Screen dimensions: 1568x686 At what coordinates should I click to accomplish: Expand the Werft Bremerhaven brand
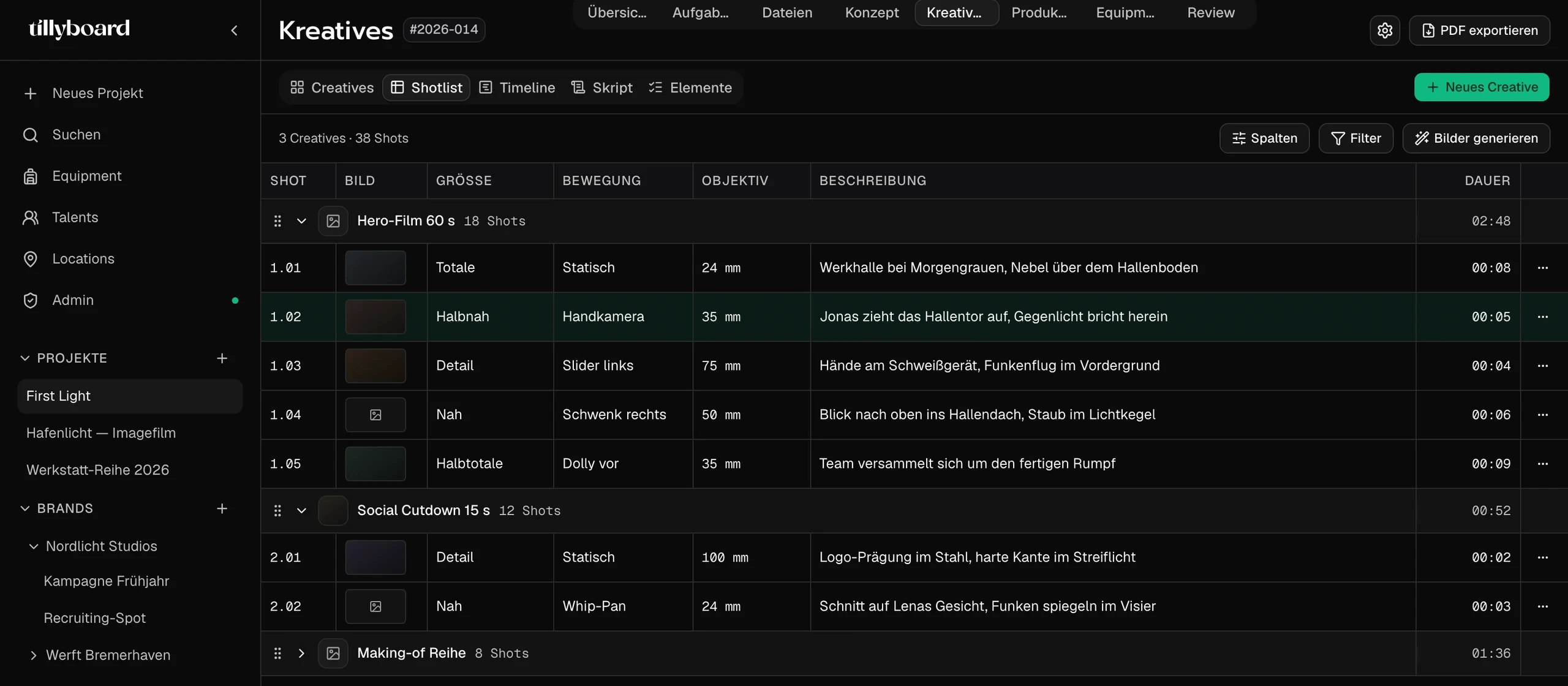click(34, 655)
